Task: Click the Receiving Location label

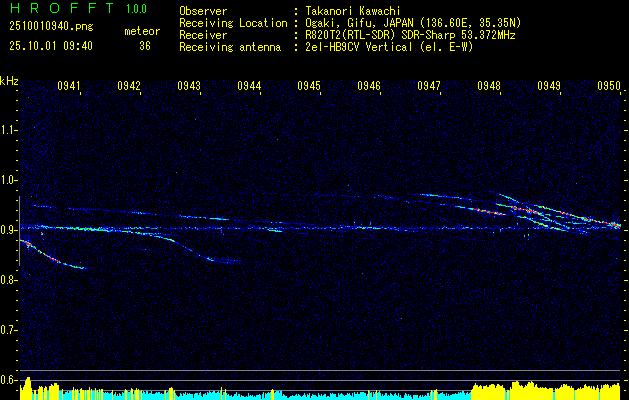Action: tap(233, 23)
